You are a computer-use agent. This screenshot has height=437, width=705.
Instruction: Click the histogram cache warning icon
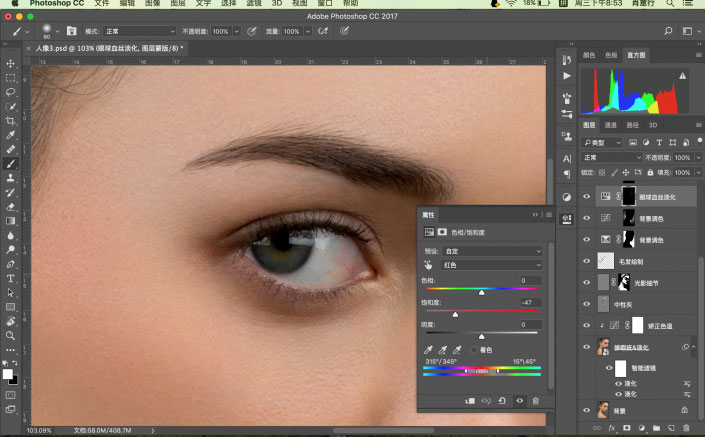pyautogui.click(x=683, y=75)
